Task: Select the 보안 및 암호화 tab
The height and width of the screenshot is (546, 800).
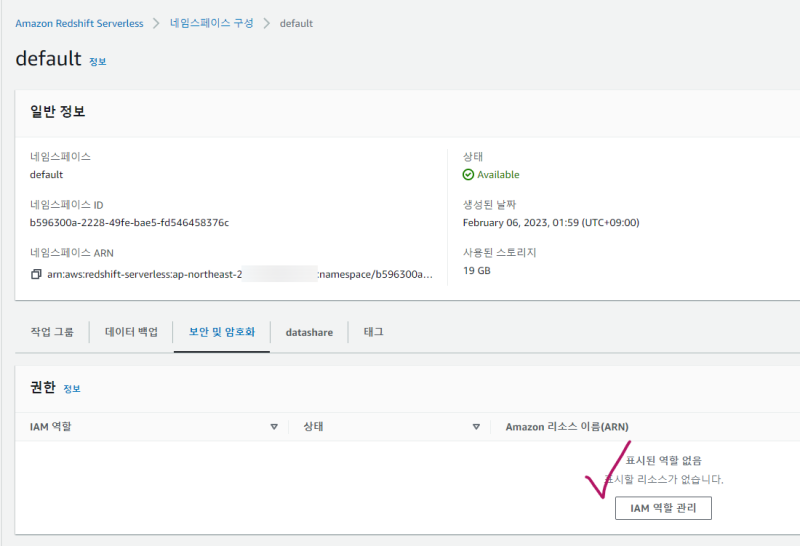Action: click(x=222, y=332)
